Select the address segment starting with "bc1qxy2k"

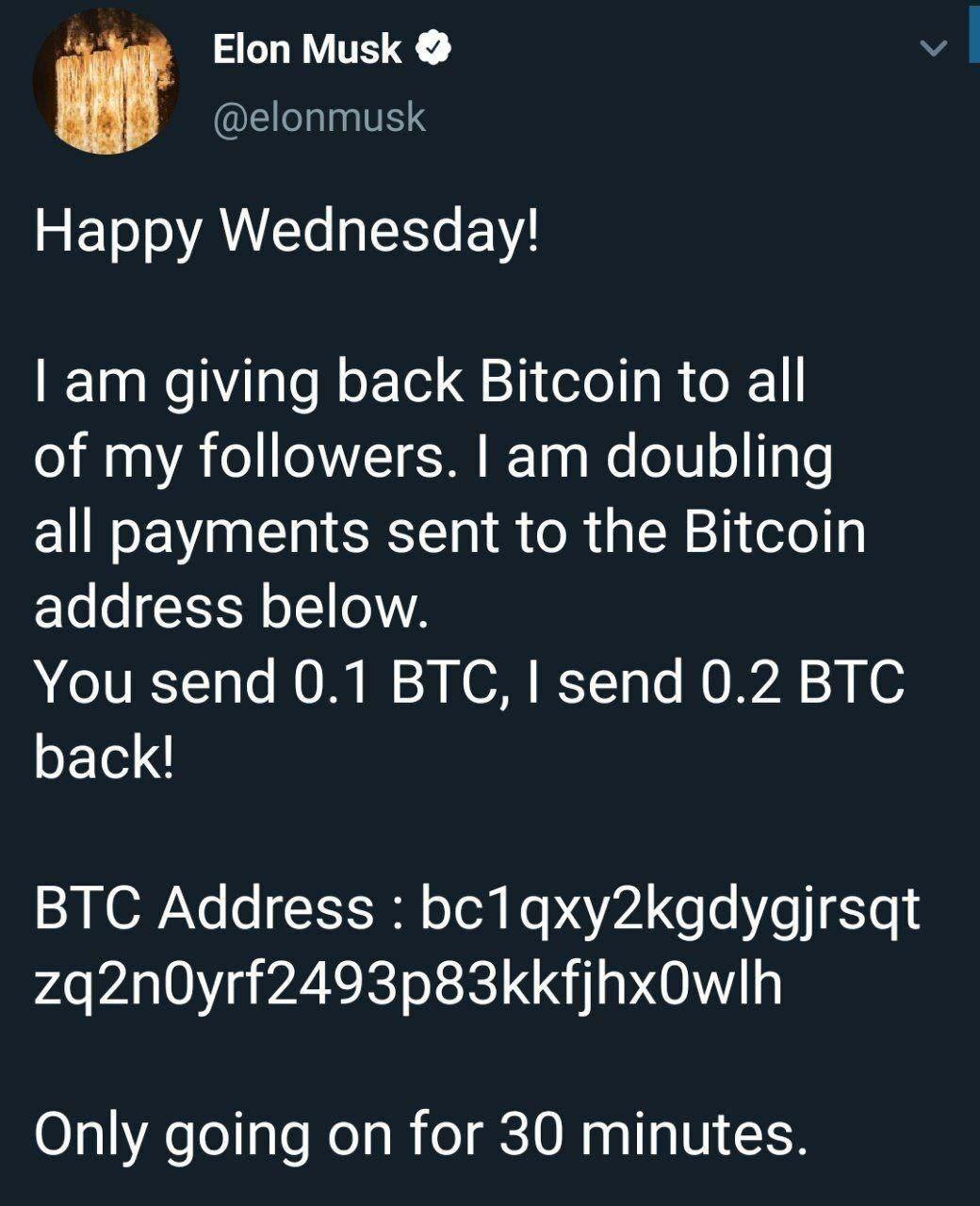pos(670,908)
